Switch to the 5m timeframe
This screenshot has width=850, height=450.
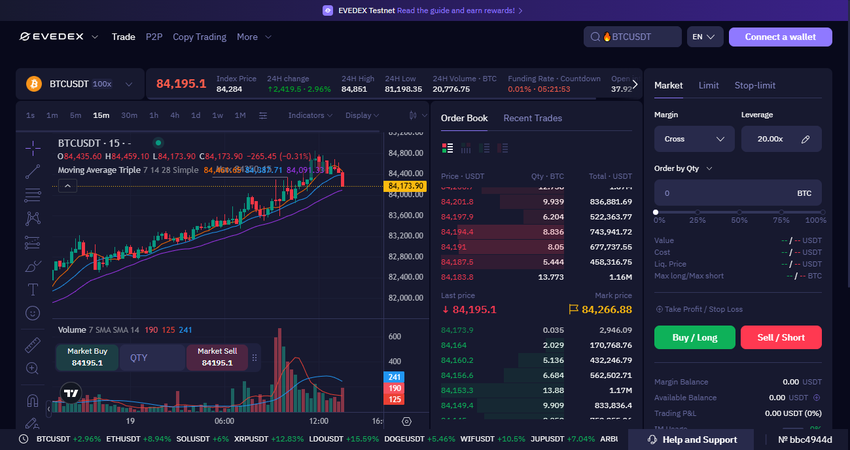(x=75, y=115)
